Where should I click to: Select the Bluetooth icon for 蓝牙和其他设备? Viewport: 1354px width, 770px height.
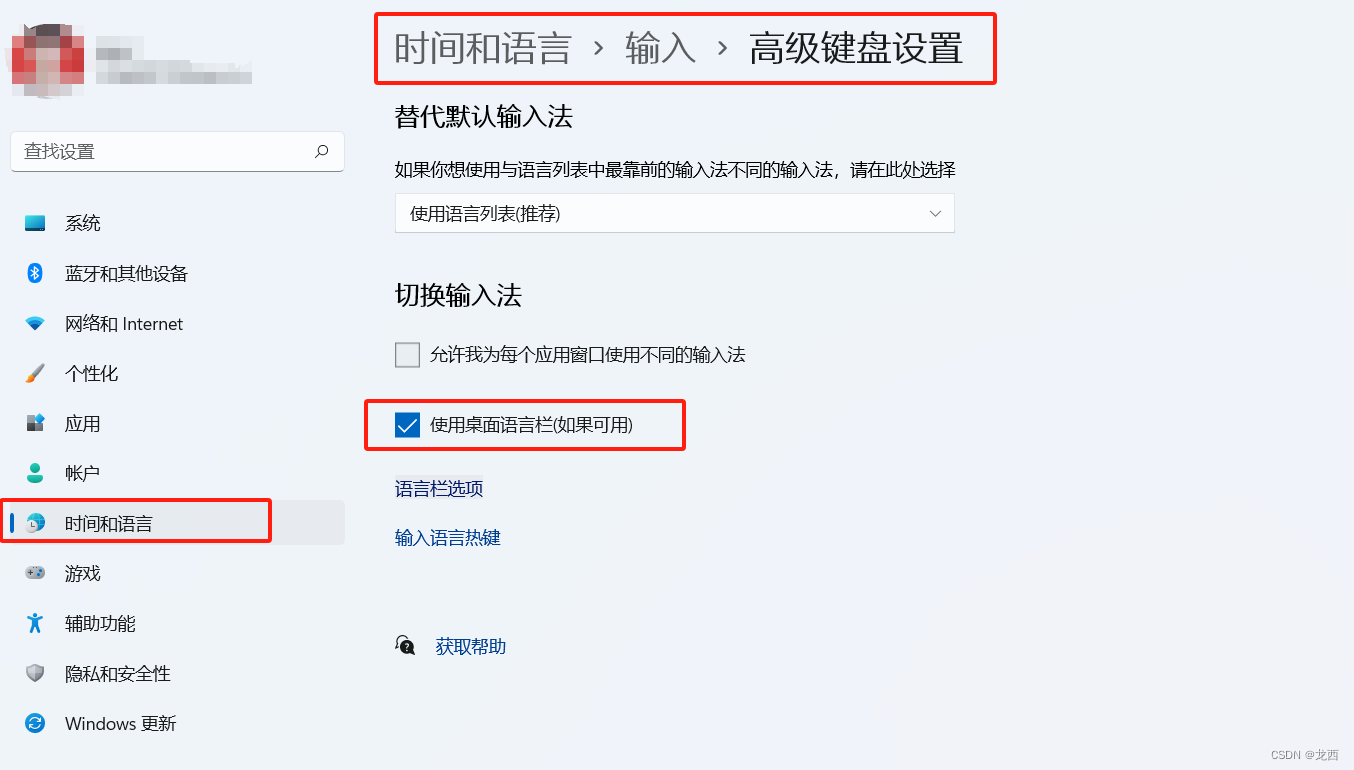(x=35, y=273)
